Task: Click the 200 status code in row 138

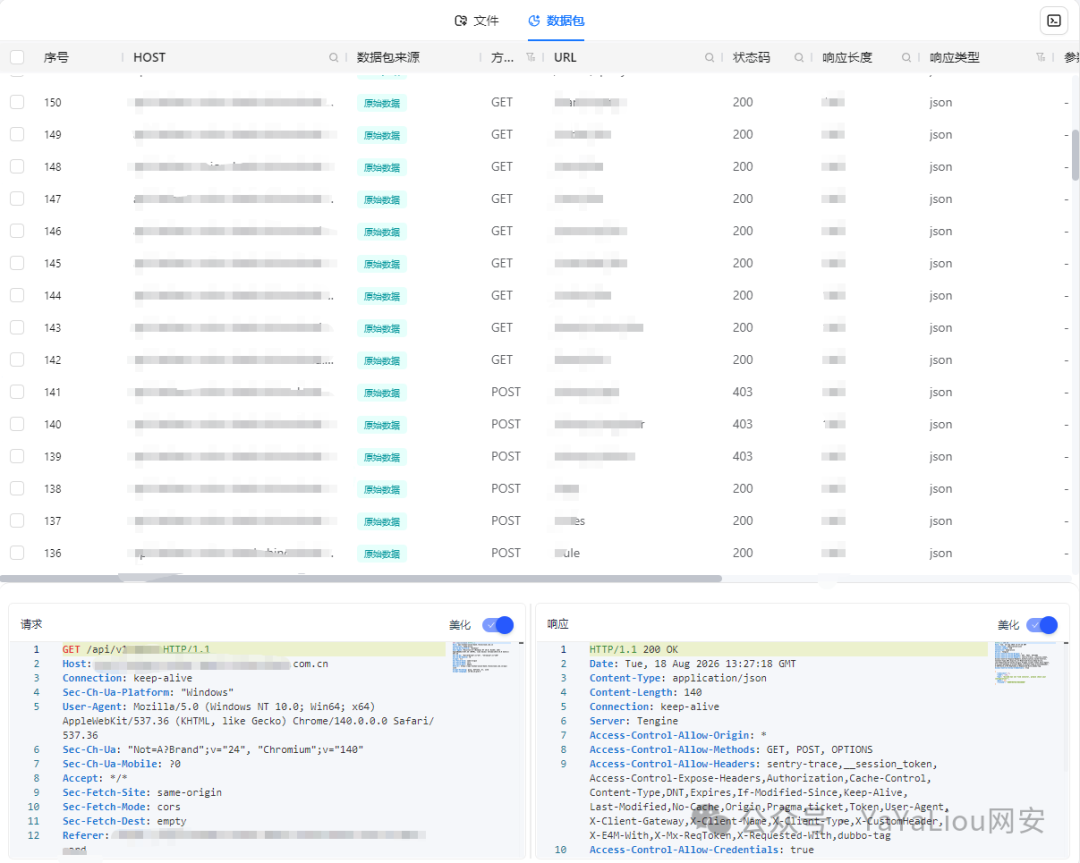Action: click(x=742, y=488)
